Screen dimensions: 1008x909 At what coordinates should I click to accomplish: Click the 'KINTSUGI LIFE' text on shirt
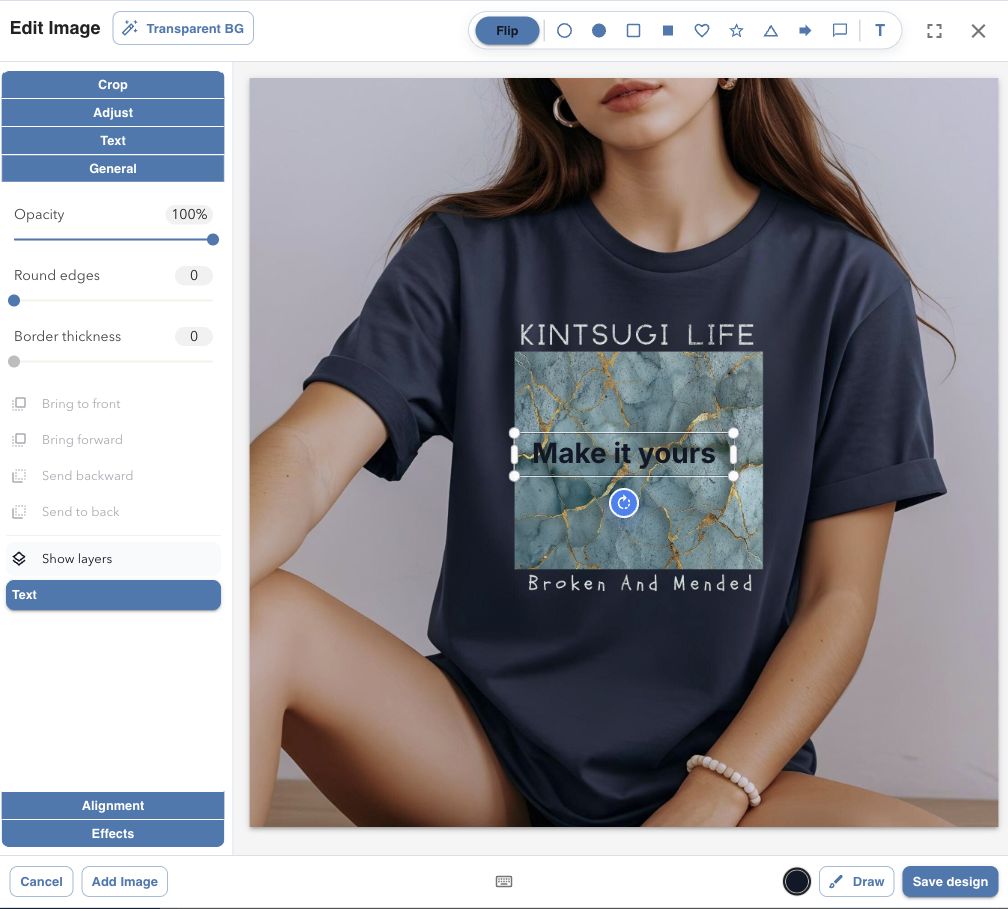coord(636,335)
